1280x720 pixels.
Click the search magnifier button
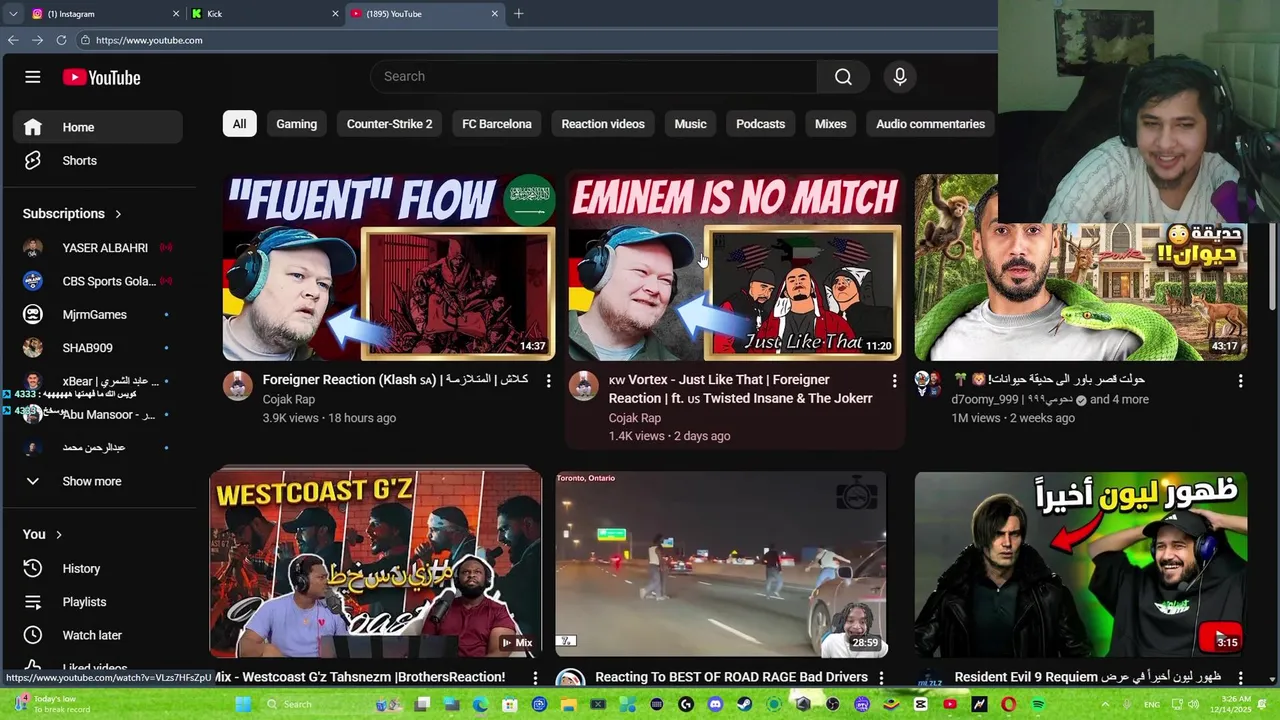(x=843, y=77)
